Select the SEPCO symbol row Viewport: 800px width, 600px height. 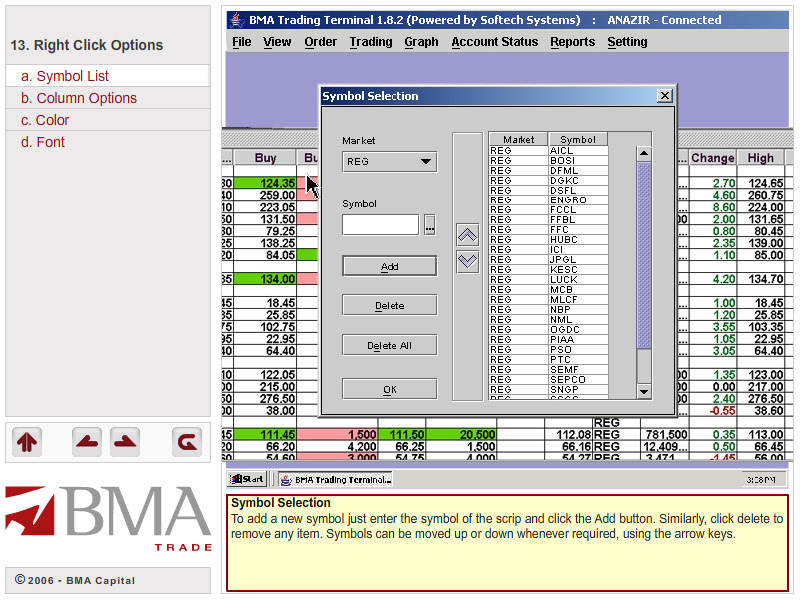[548, 380]
